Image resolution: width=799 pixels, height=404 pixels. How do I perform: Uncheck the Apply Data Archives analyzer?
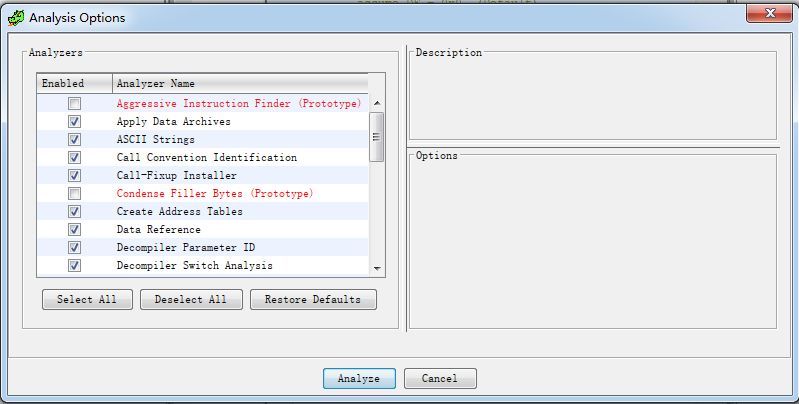(x=75, y=122)
